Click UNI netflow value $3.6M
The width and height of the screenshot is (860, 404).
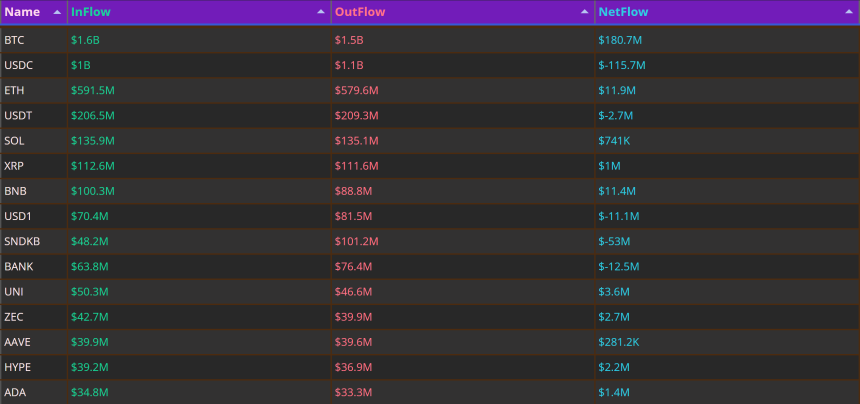(614, 292)
